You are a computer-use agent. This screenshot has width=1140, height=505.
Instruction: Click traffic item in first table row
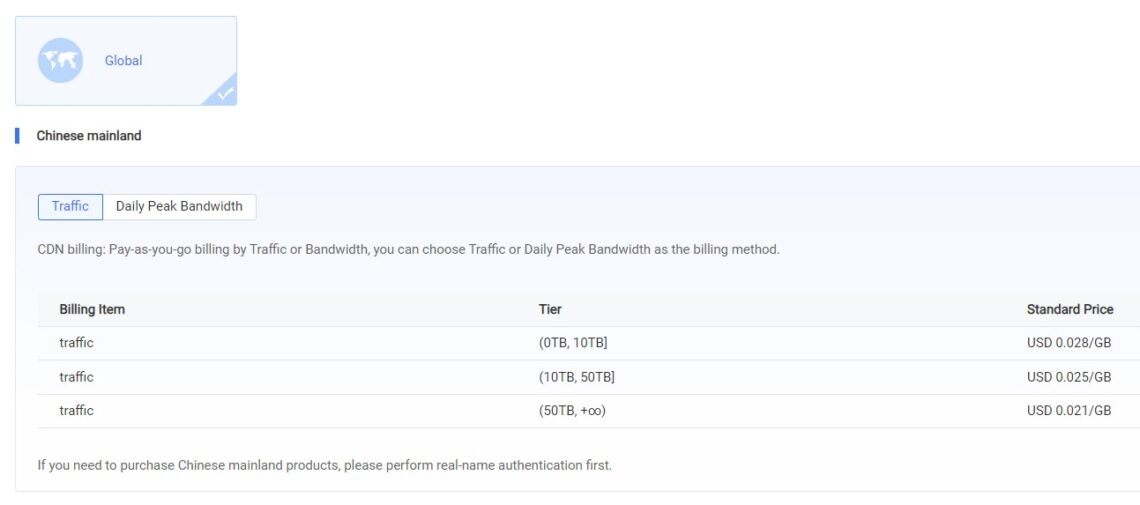pos(77,343)
